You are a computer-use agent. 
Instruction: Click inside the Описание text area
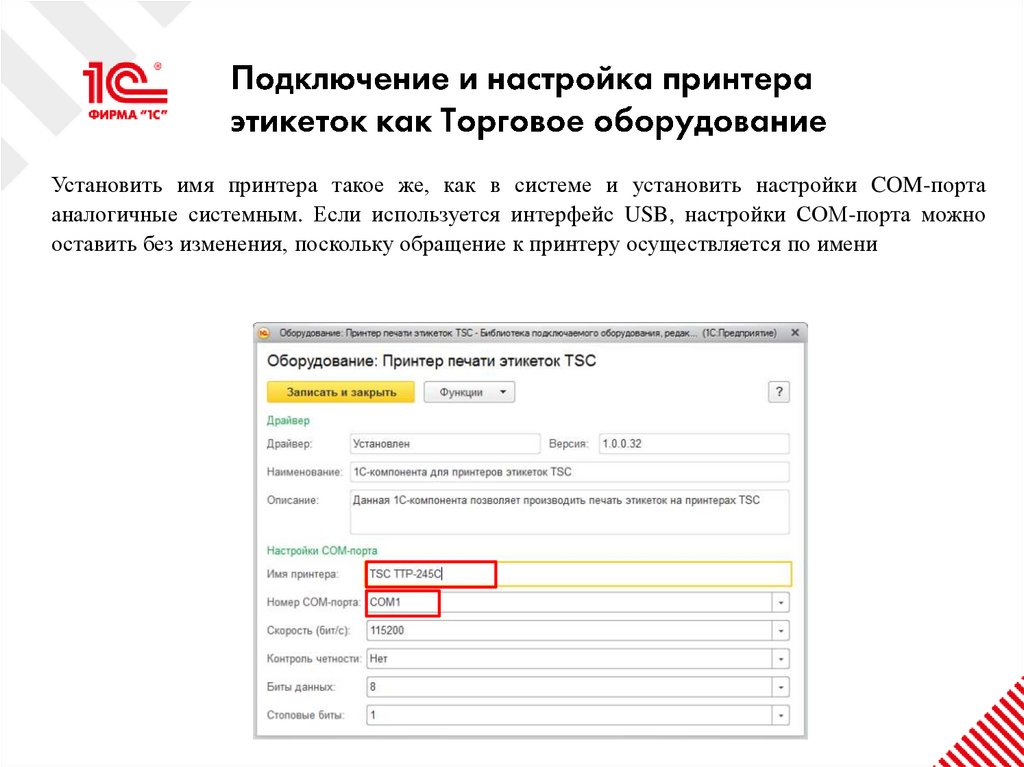click(x=569, y=512)
